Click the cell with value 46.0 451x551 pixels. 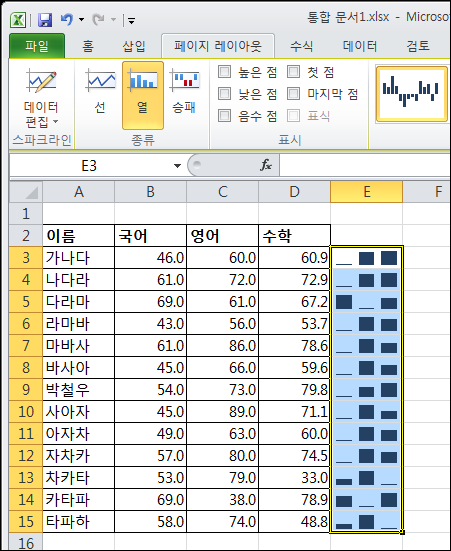tap(150, 258)
